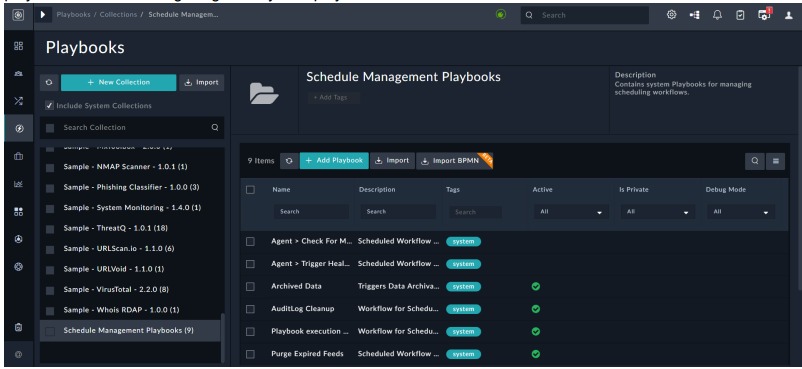Open the widgets grid icon in sidebar
This screenshot has height=369, width=802.
coord(18,212)
